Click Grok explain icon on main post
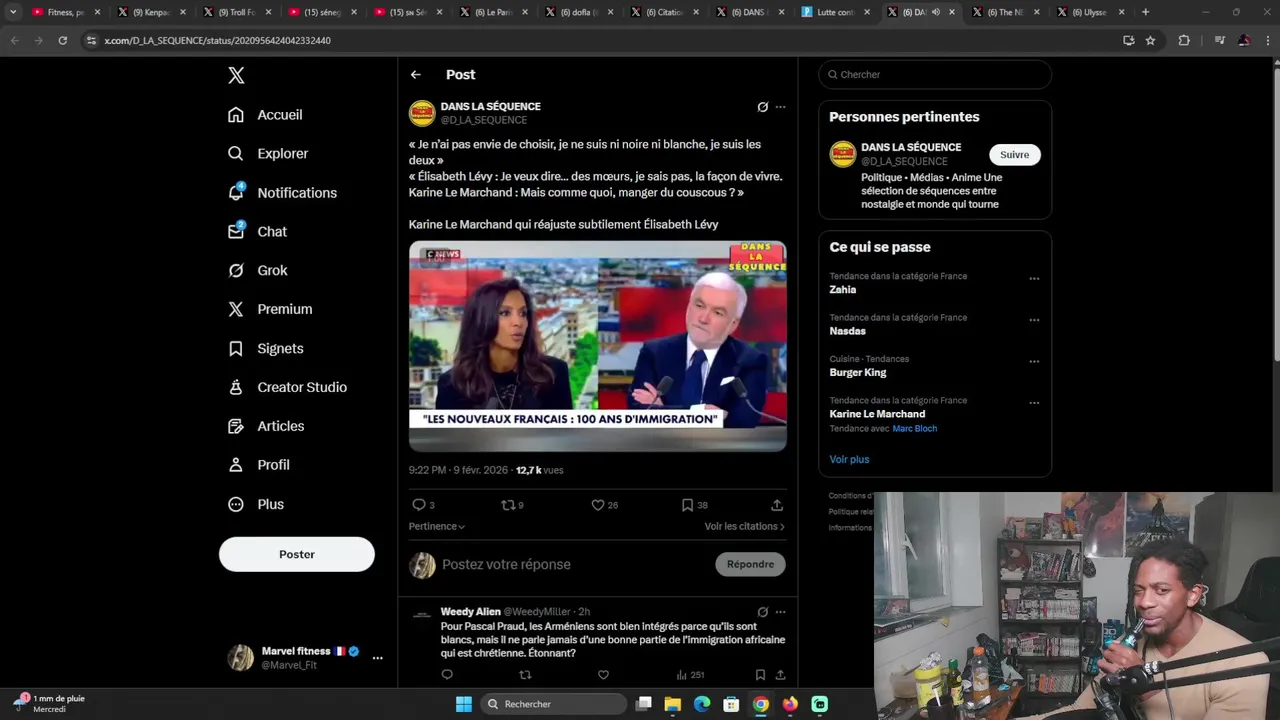This screenshot has height=720, width=1280. [763, 107]
